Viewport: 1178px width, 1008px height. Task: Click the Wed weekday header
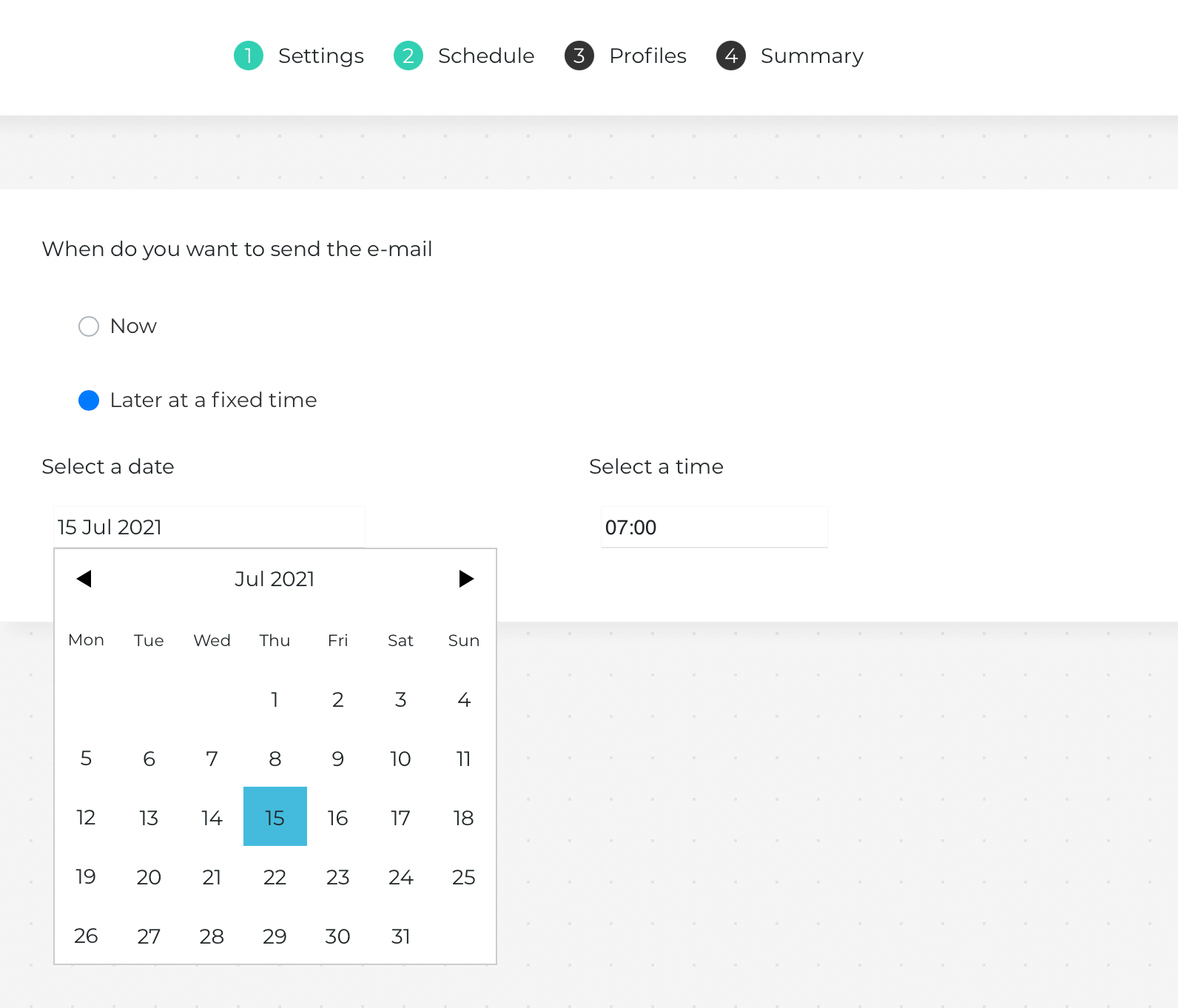pos(212,640)
